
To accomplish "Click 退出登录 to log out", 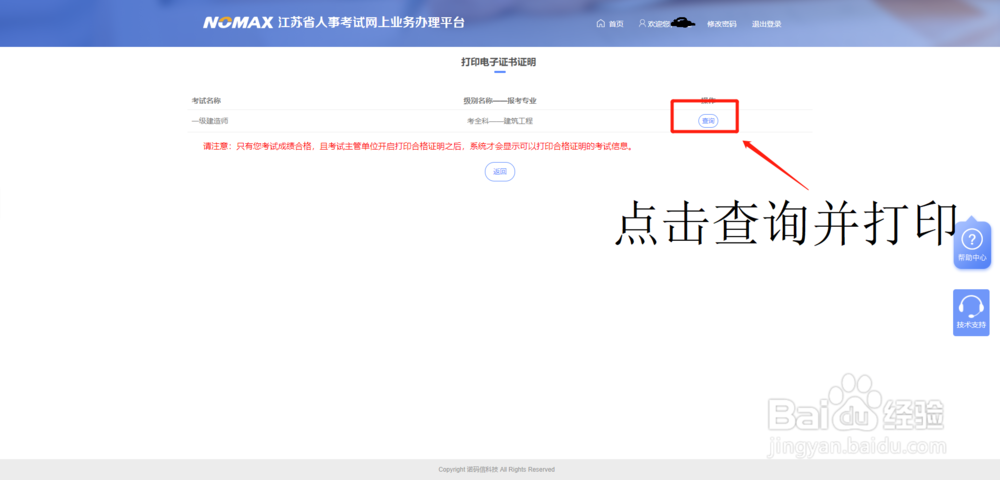I will click(766, 24).
